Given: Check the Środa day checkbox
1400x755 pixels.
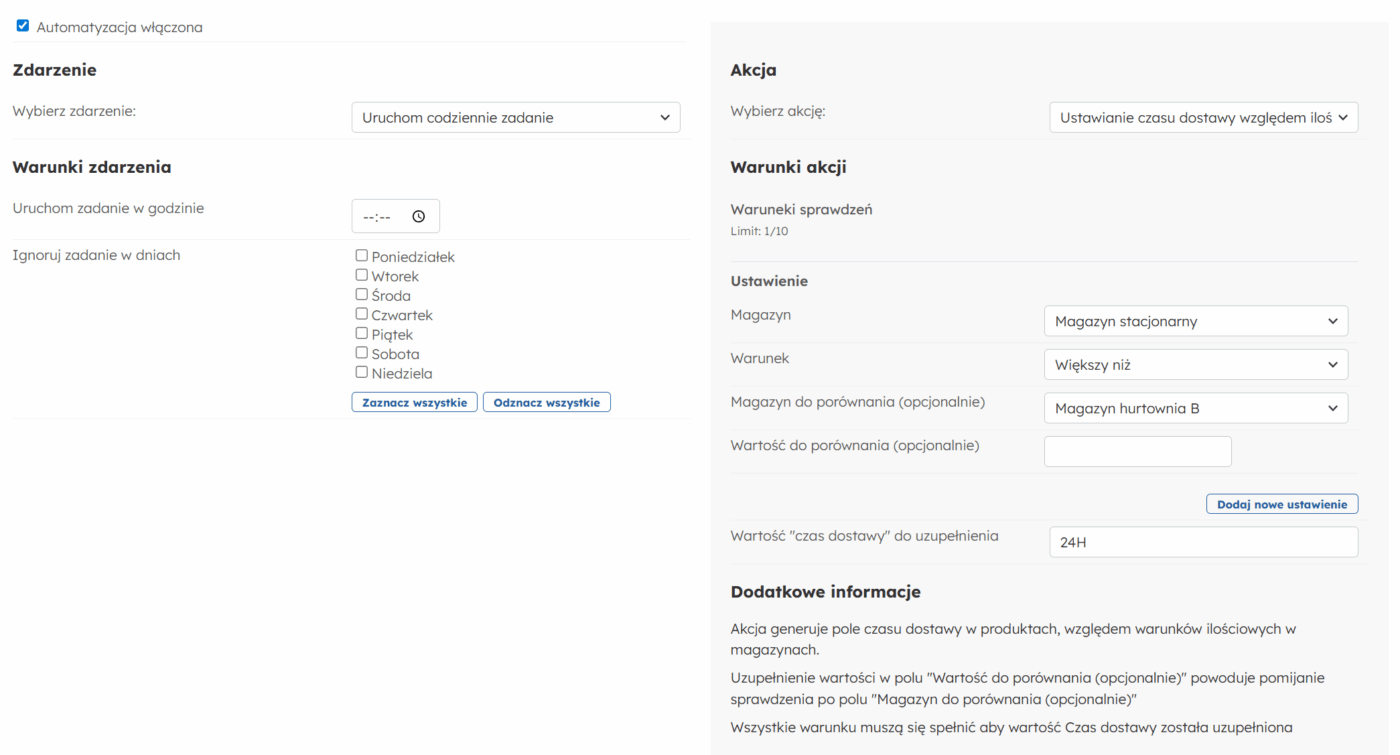Looking at the screenshot, I should (362, 295).
